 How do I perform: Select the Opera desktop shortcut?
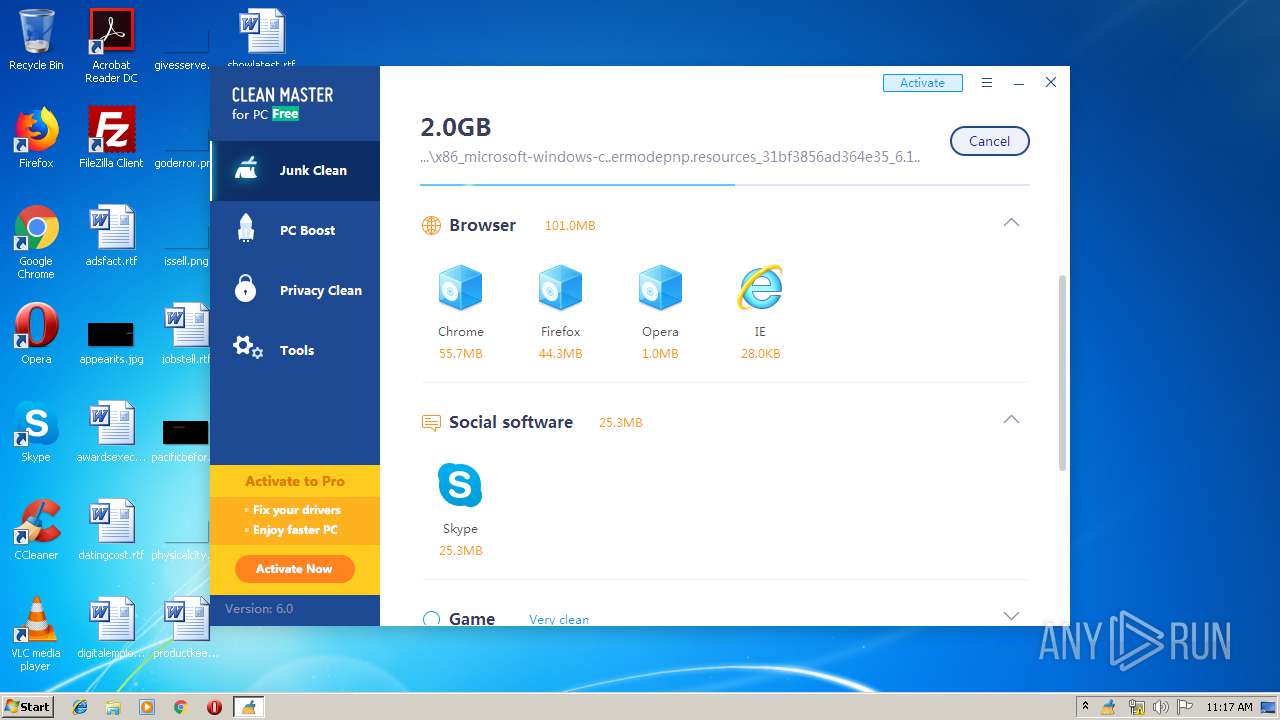click(36, 334)
